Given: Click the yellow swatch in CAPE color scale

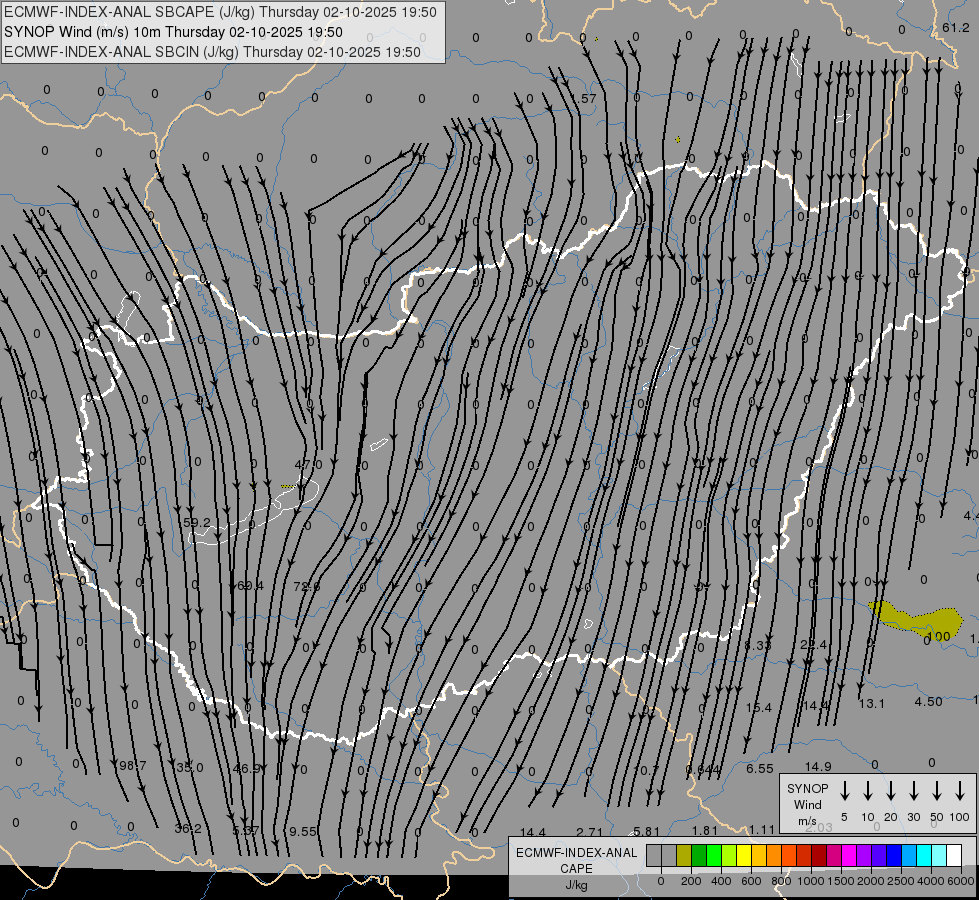Looking at the screenshot, I should click(745, 855).
